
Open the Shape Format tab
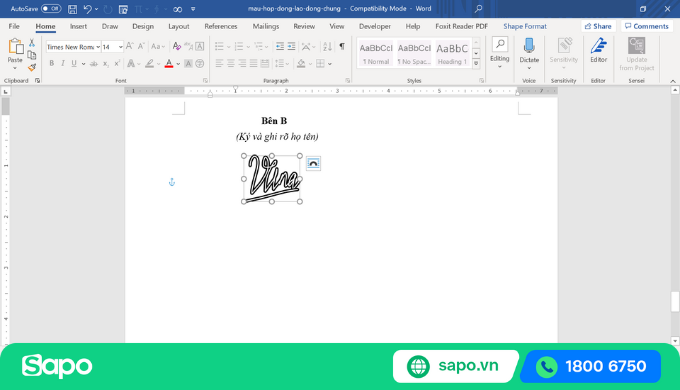pyautogui.click(x=525, y=26)
